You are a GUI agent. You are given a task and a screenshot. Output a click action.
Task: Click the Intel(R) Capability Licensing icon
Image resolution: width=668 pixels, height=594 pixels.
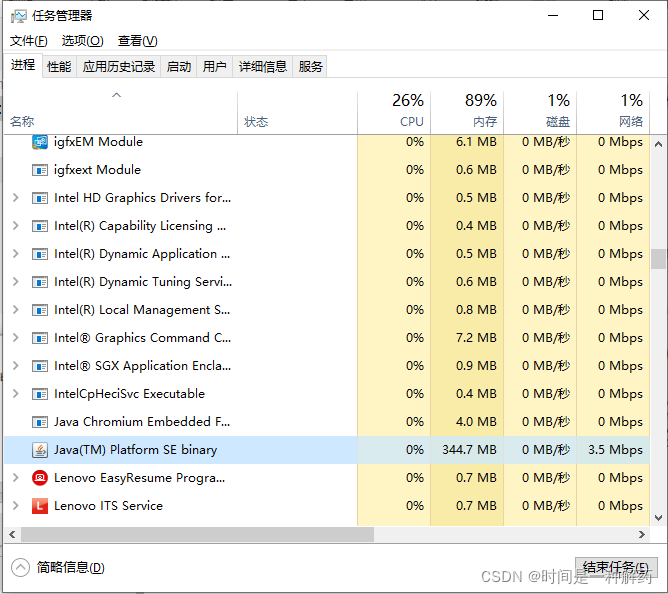click(x=40, y=226)
